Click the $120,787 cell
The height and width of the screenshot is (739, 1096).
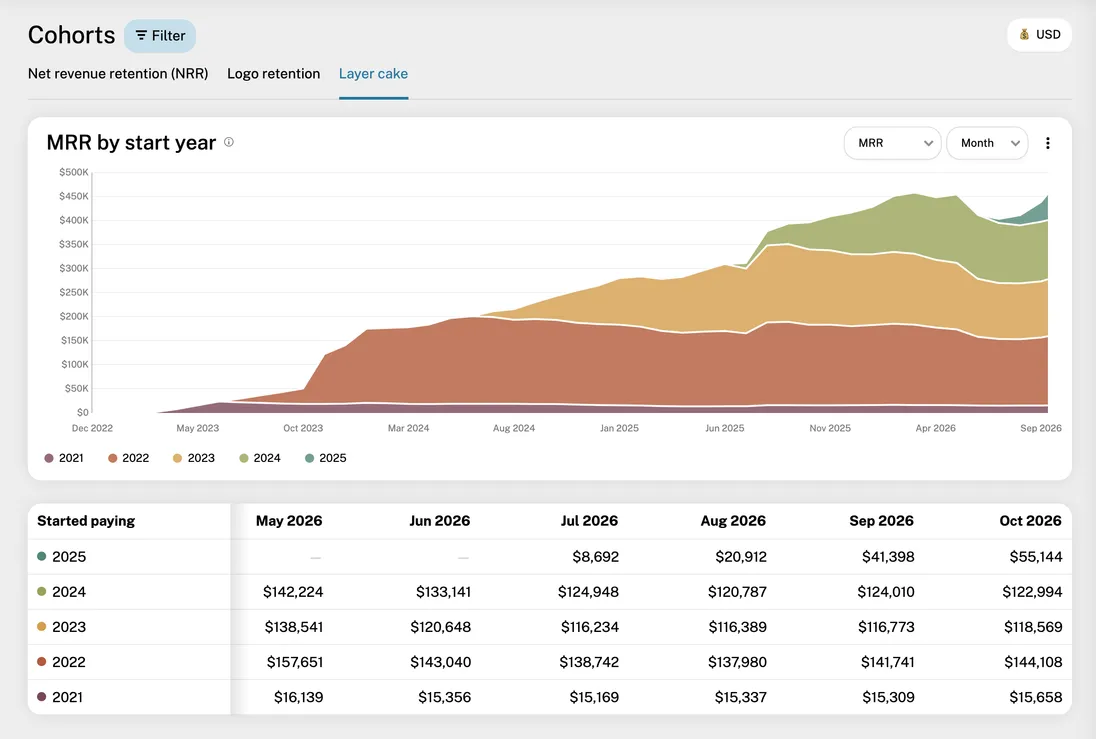pyautogui.click(x=737, y=591)
